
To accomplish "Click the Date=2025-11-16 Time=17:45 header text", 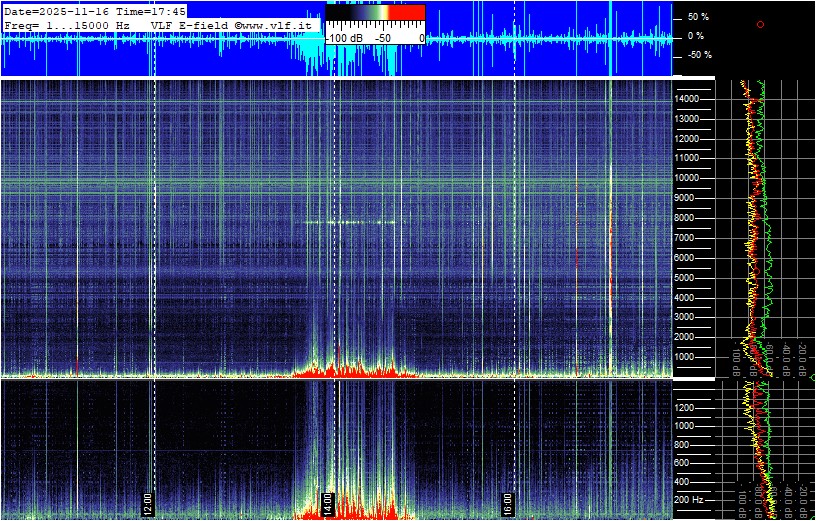I will pyautogui.click(x=95, y=12).
